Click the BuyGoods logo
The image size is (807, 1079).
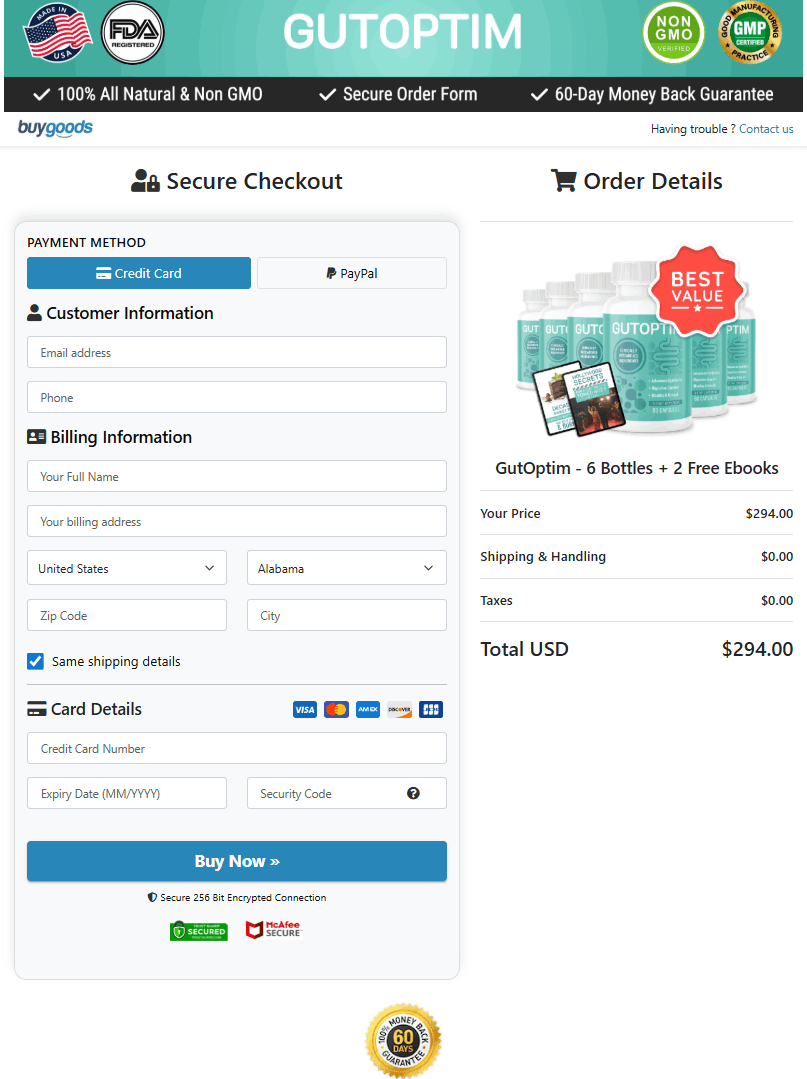pyautogui.click(x=55, y=128)
